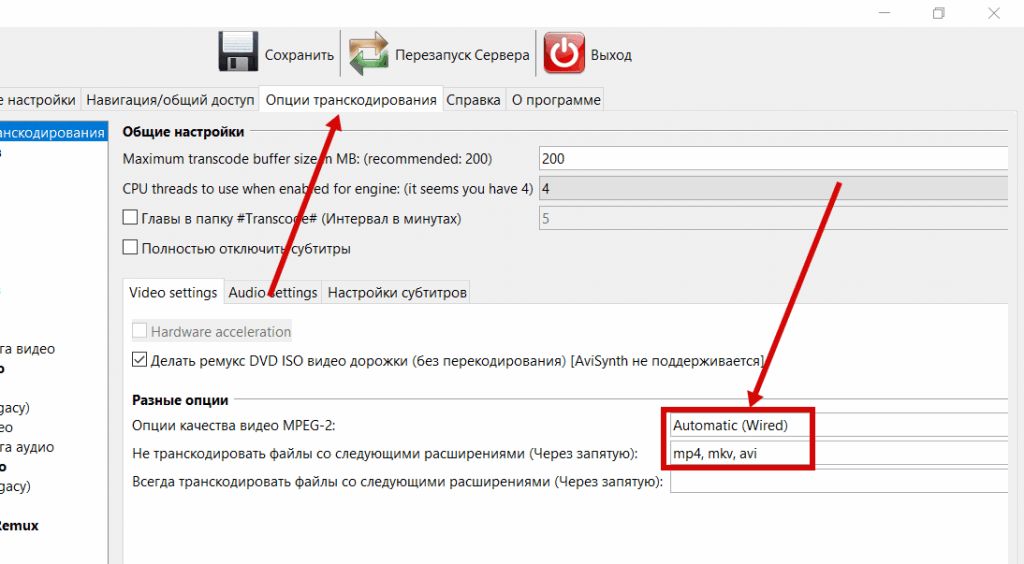Click the 'Общие настройки' section heading
This screenshot has width=1024, height=564.
(183, 132)
